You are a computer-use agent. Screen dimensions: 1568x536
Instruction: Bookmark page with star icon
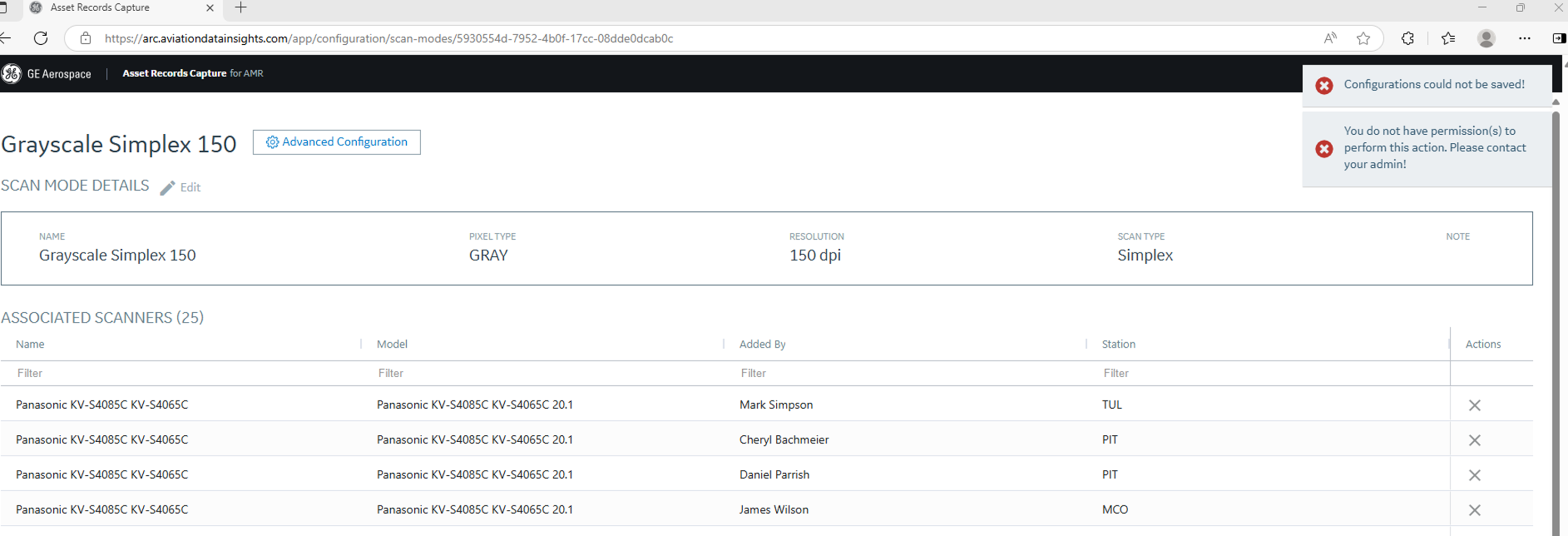coord(1363,38)
